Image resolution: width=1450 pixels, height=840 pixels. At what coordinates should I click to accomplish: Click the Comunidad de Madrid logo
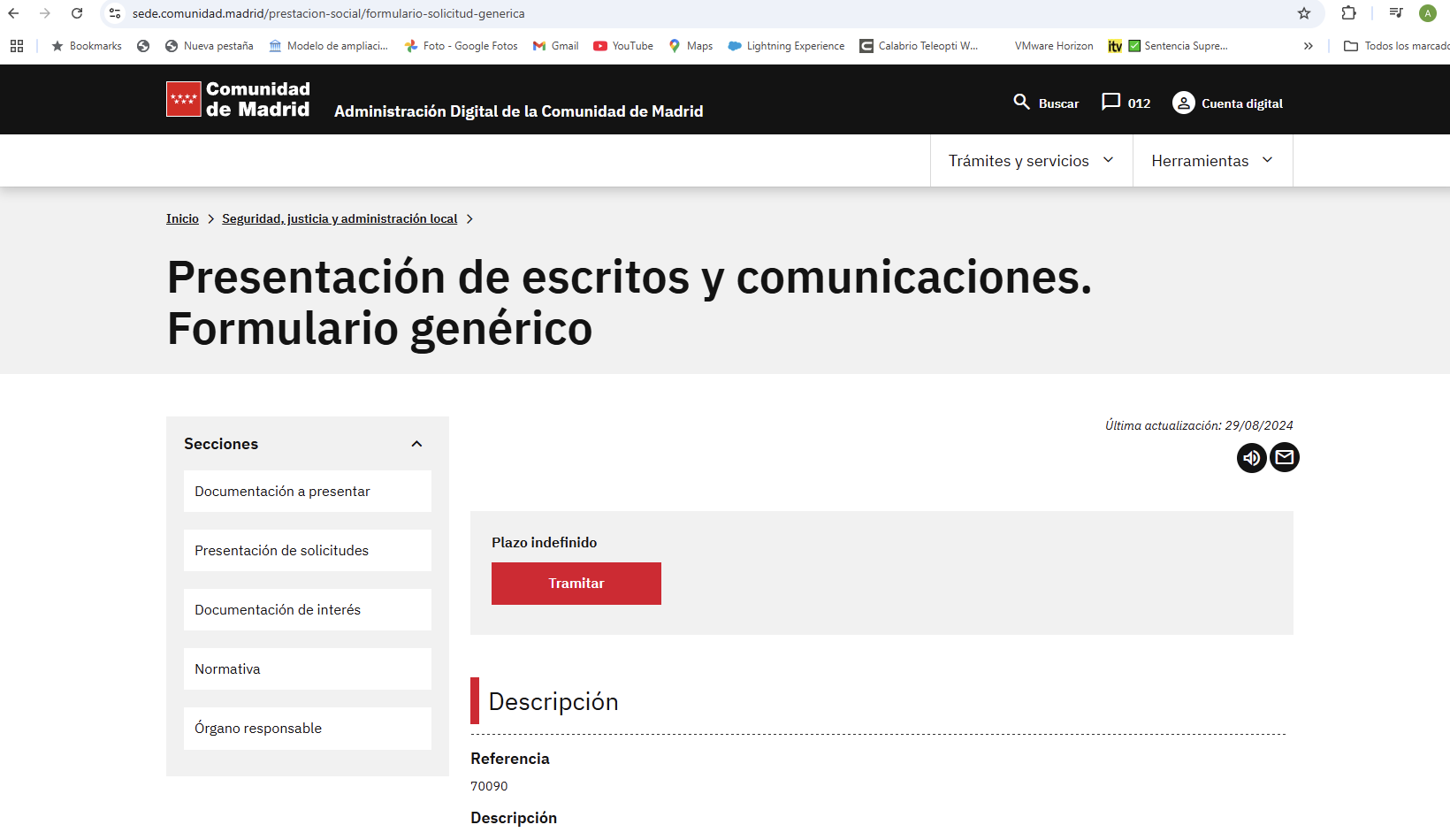[238, 99]
